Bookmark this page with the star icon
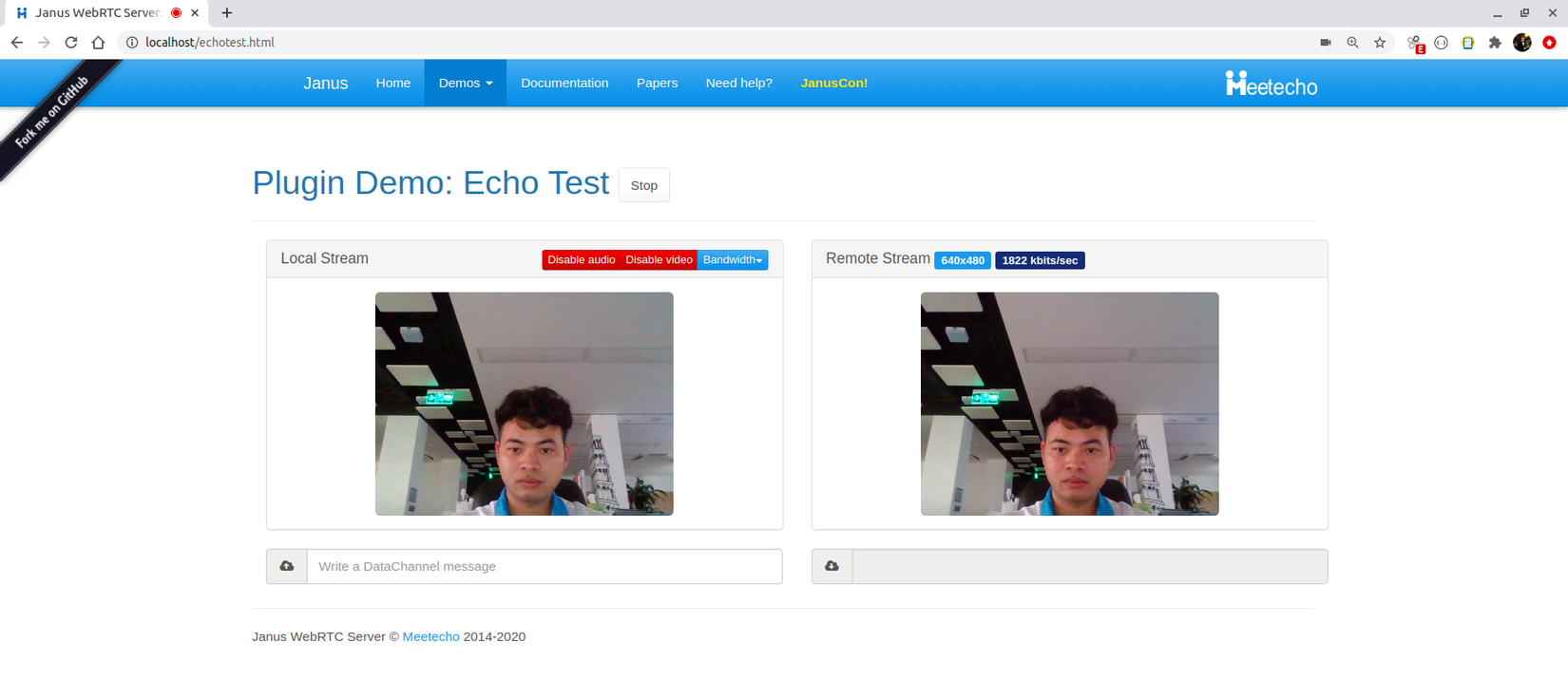This screenshot has height=680, width=1568. pyautogui.click(x=1380, y=43)
